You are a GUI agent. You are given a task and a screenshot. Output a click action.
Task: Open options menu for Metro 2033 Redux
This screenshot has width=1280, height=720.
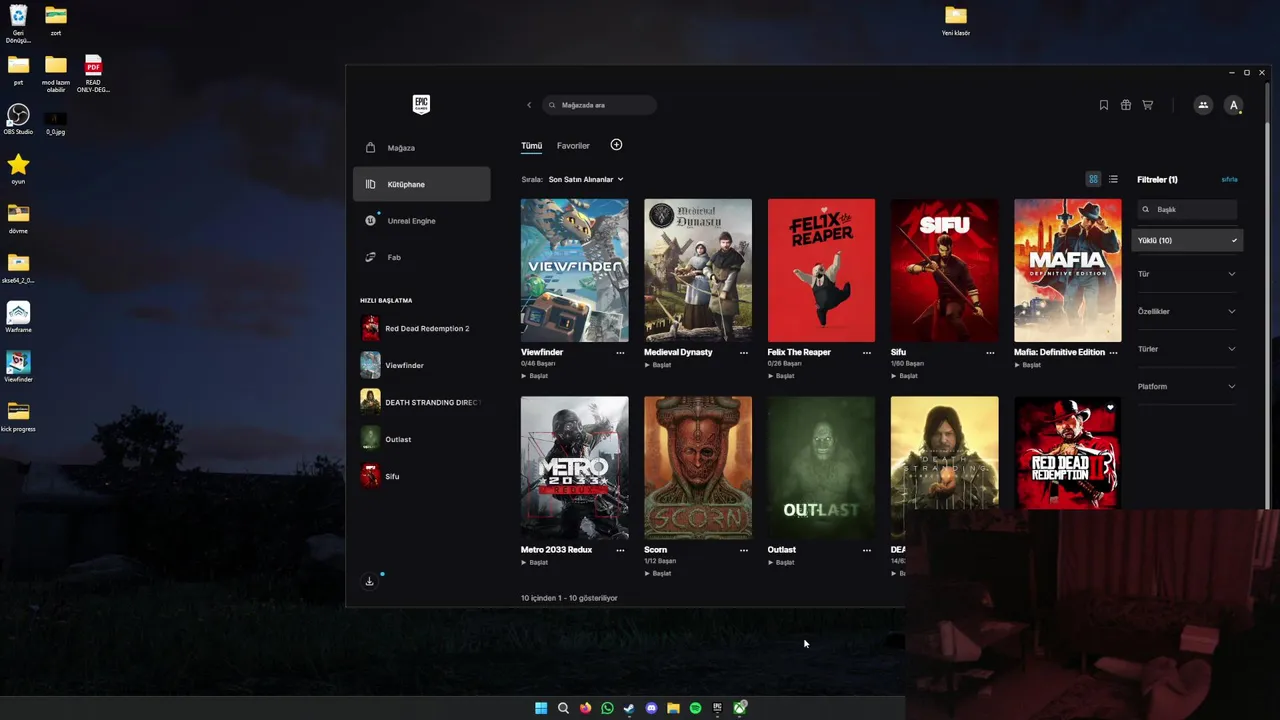point(620,550)
